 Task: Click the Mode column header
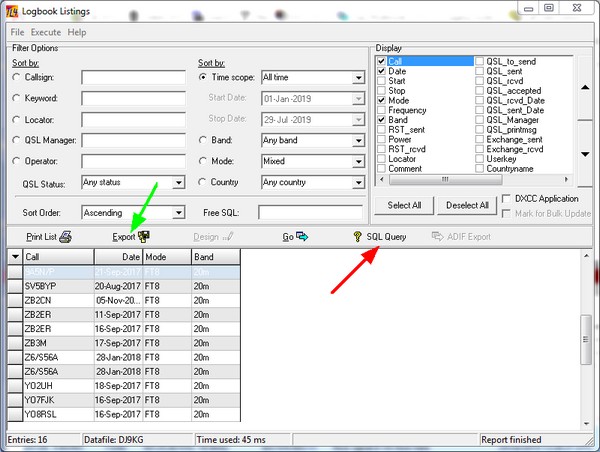click(167, 257)
